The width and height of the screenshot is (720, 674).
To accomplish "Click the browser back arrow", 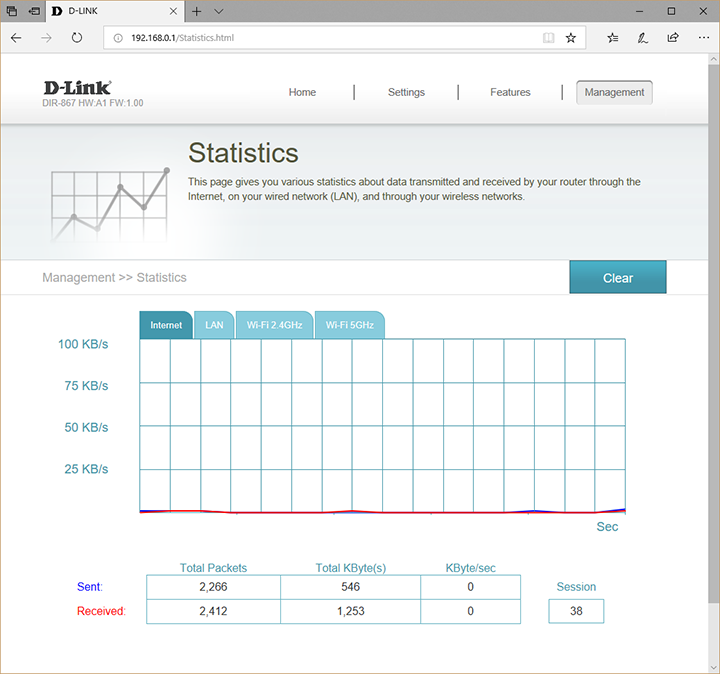I will coord(16,38).
